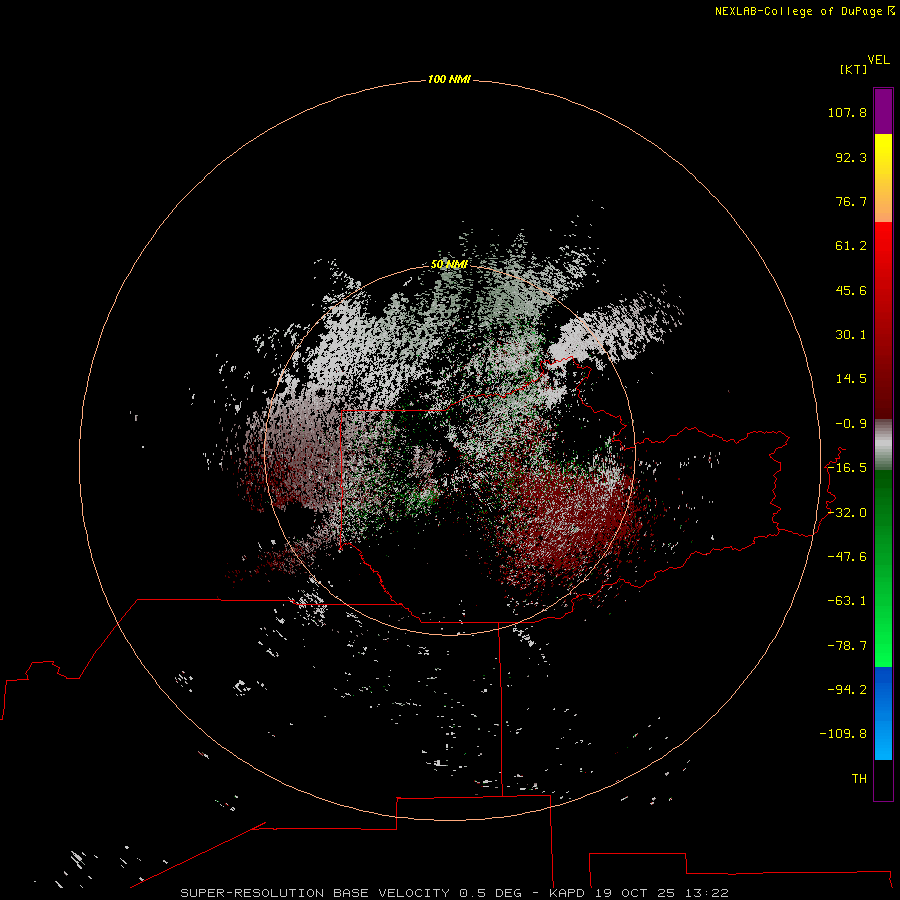900x900 pixels.
Task: Click the 14.5 velocity scale value
Action: [851, 379]
